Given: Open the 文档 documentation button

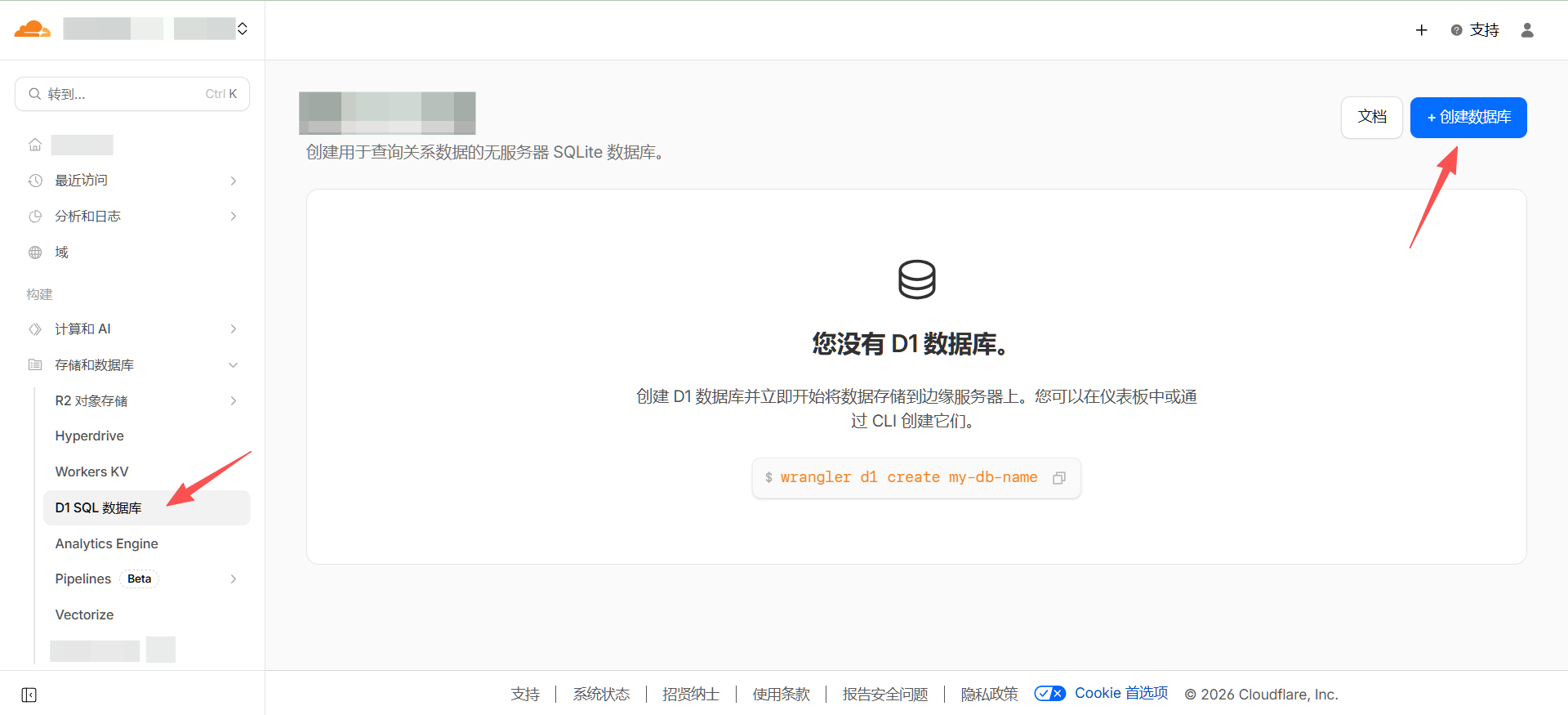Looking at the screenshot, I should coord(1371,118).
